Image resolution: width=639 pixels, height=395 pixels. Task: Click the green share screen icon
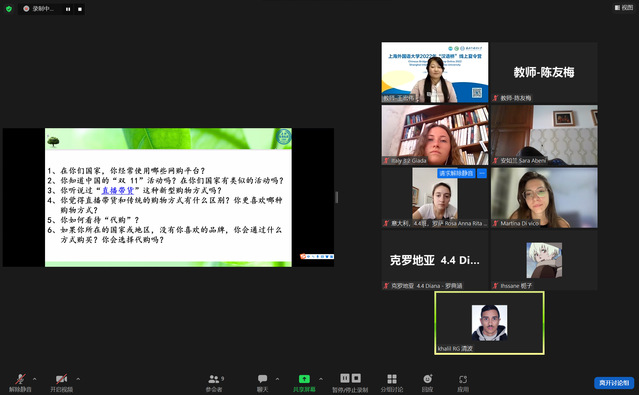304,379
